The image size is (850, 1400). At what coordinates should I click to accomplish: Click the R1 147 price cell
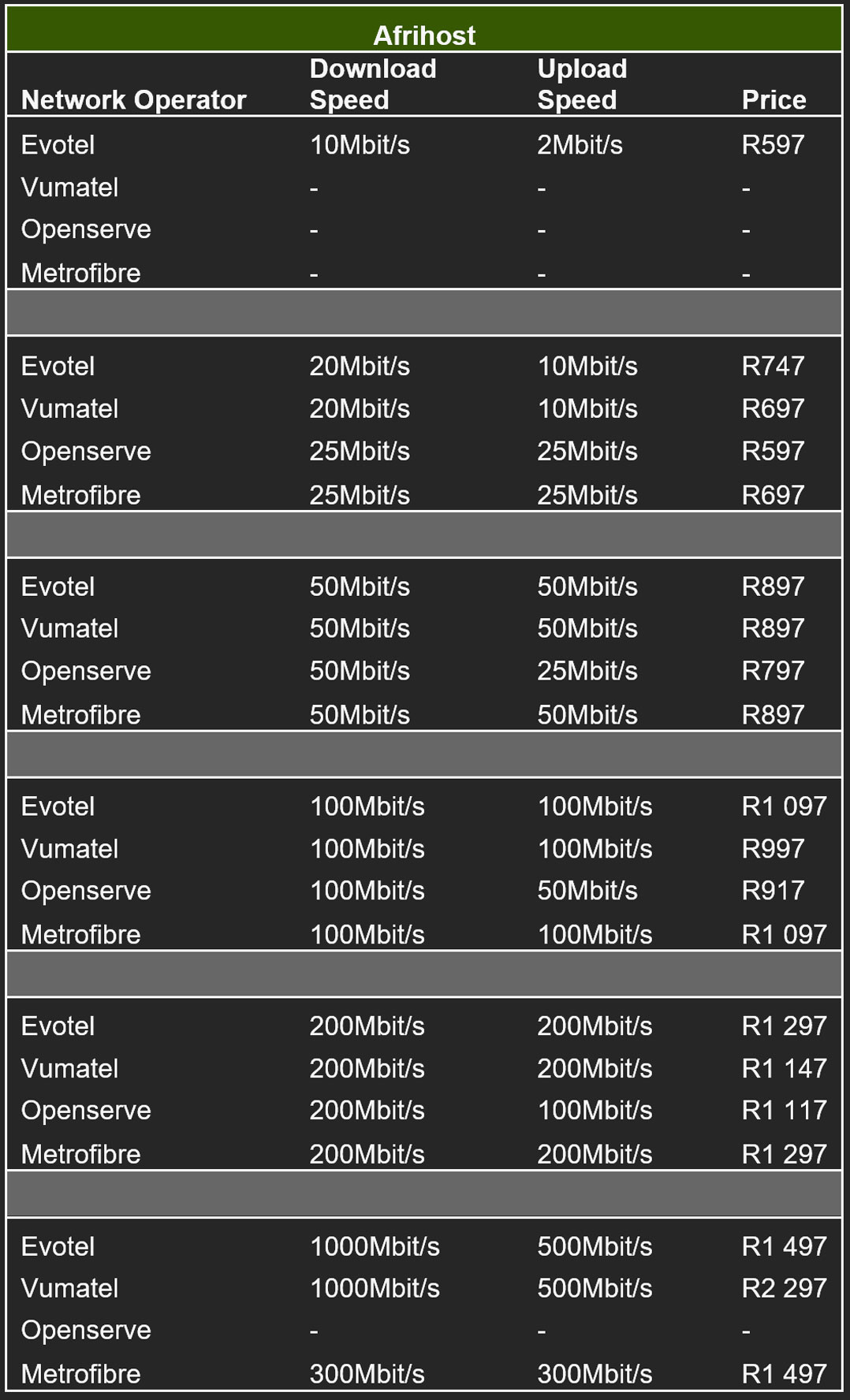(784, 1069)
